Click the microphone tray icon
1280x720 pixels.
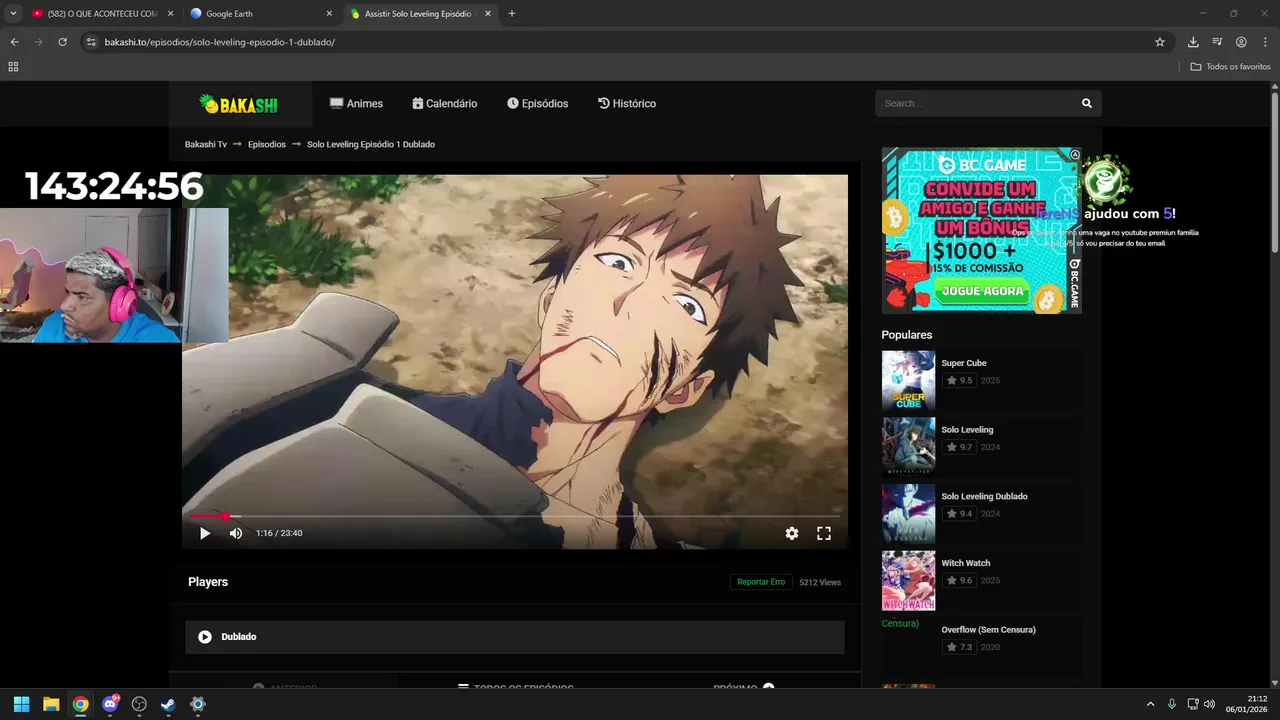click(1172, 704)
